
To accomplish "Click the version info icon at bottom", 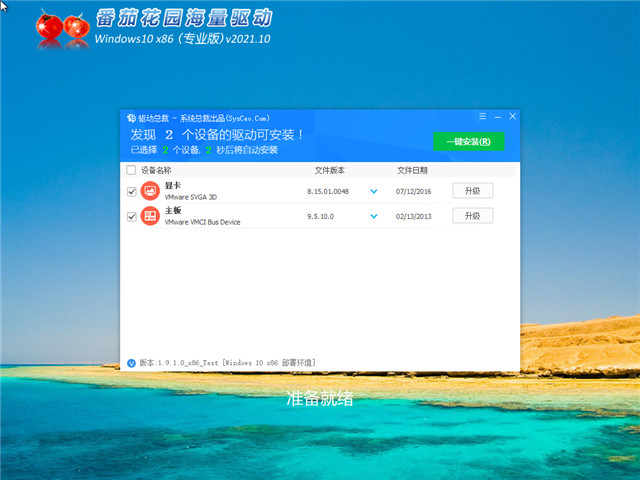I will coord(131,362).
